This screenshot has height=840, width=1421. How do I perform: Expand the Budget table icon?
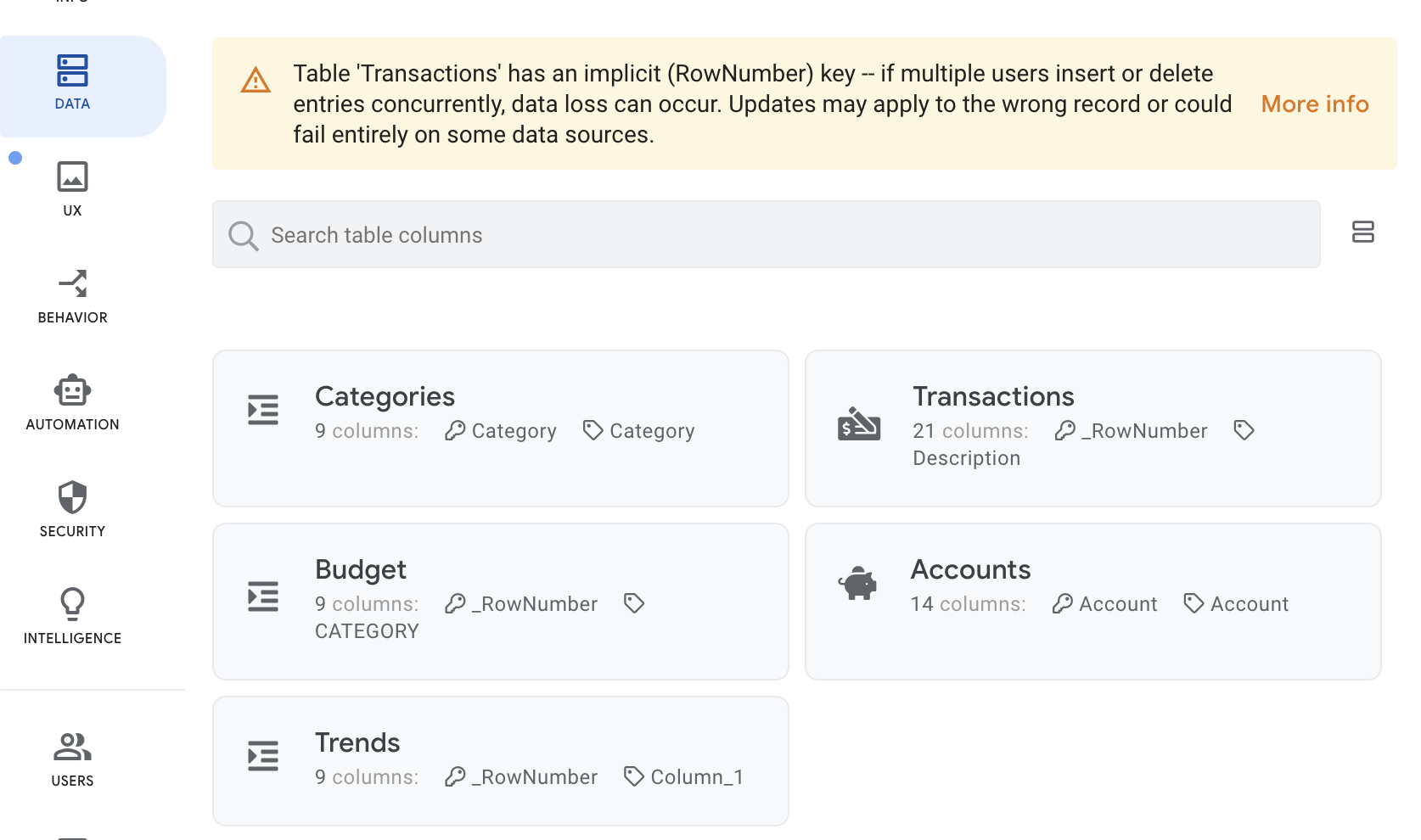[x=263, y=596]
